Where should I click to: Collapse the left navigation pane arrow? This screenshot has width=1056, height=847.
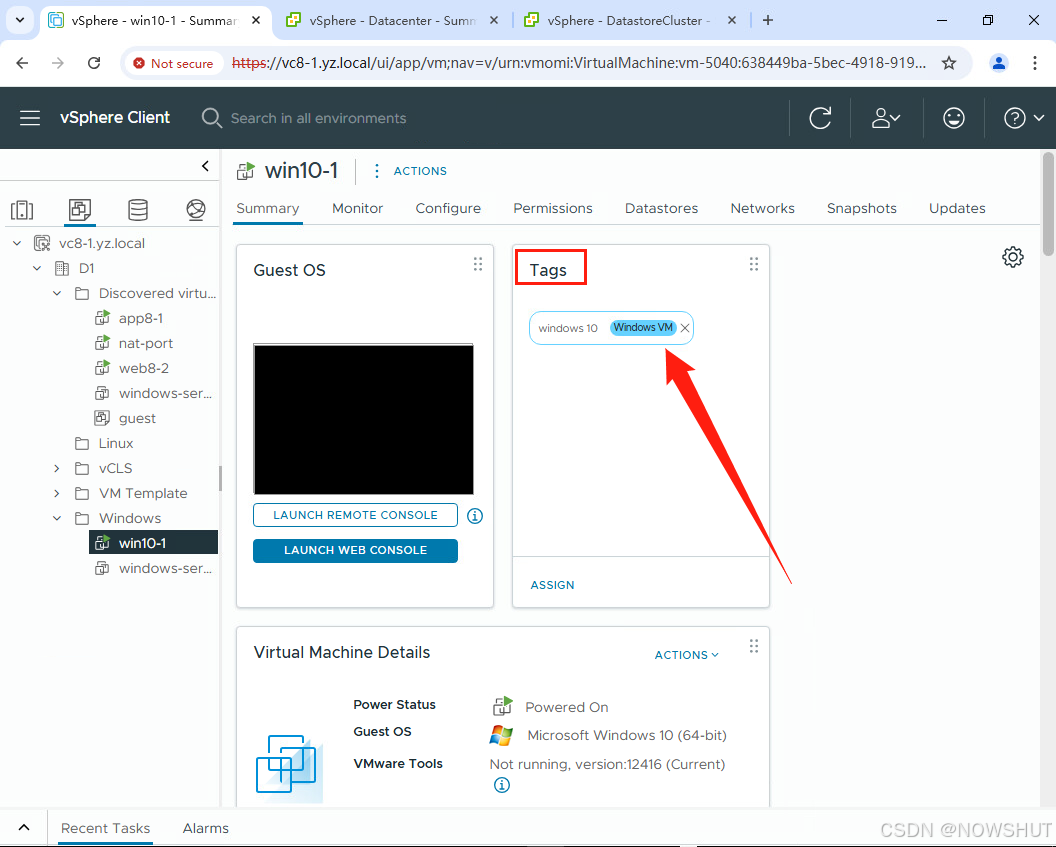click(205, 166)
